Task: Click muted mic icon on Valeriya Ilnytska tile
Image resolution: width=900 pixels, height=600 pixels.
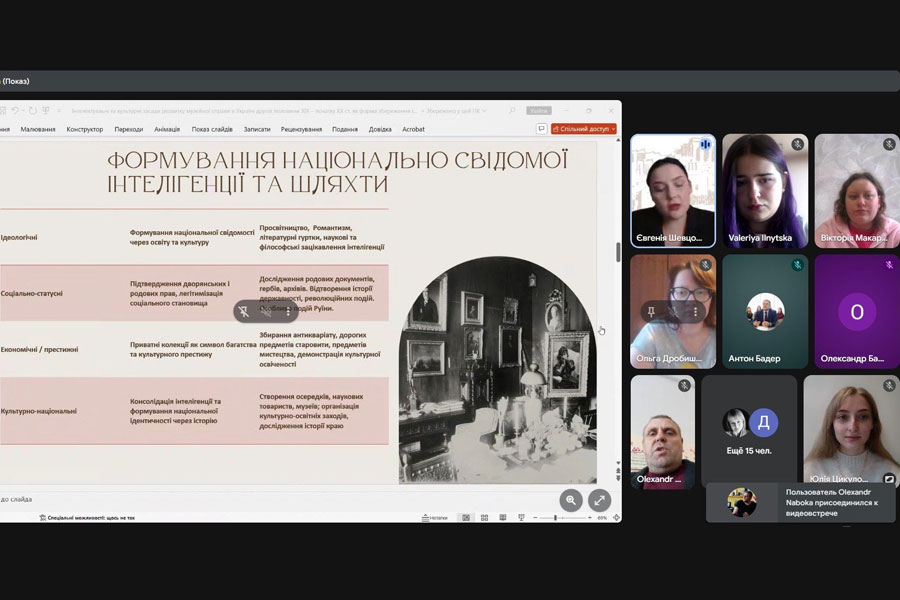Action: click(797, 145)
